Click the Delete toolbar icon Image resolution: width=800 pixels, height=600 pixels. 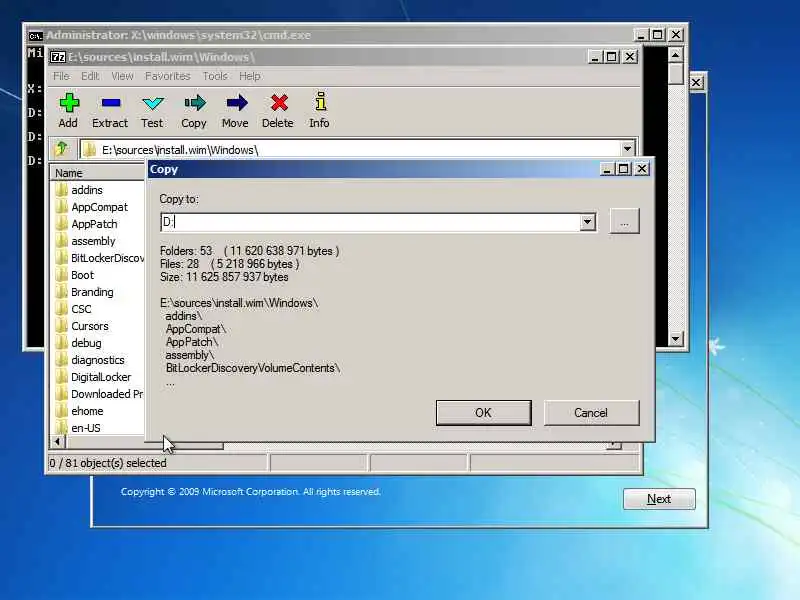[279, 104]
